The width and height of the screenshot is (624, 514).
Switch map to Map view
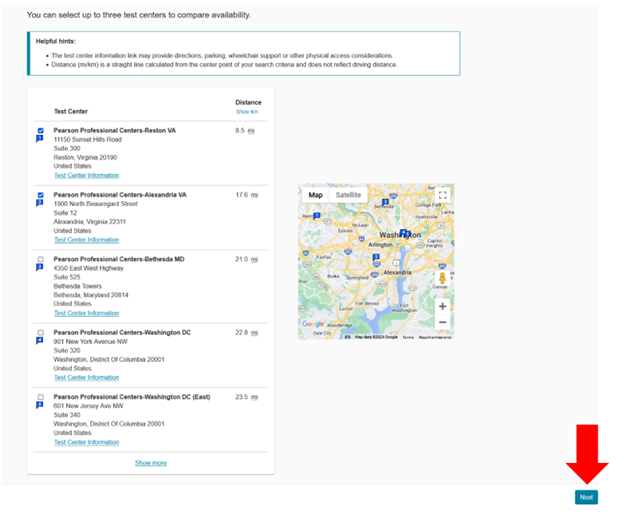coord(316,195)
